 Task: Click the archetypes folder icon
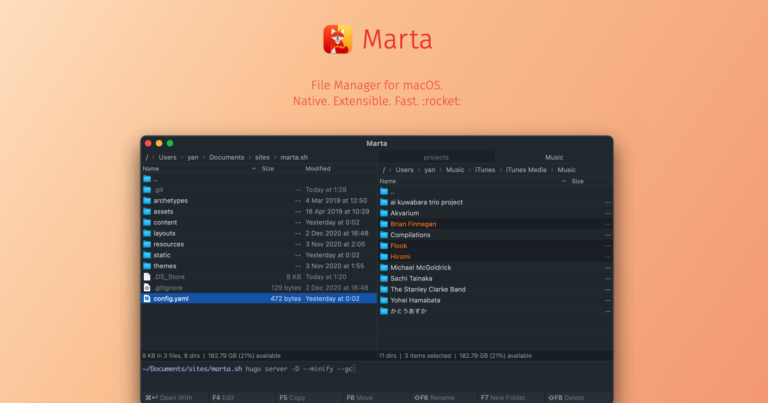tap(147, 200)
